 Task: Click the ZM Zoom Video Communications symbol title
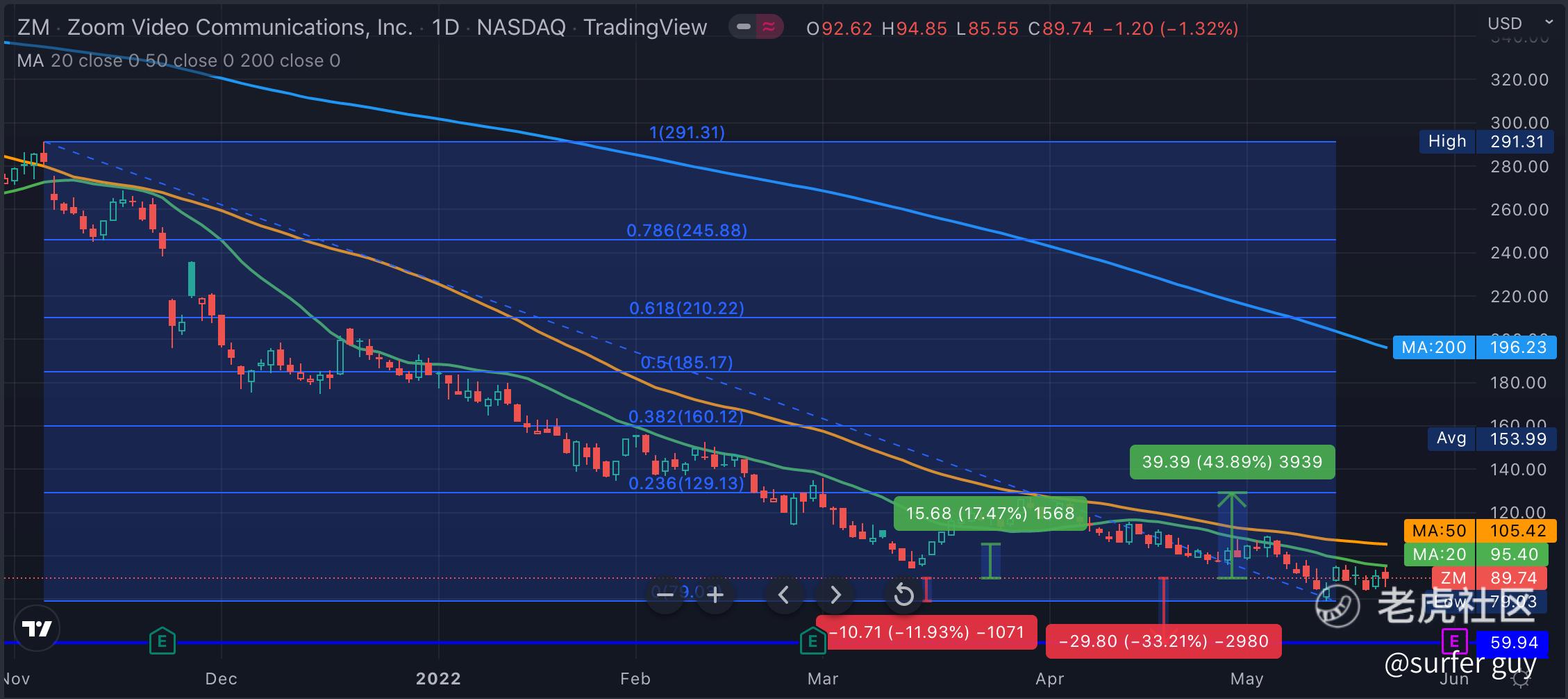point(215,27)
